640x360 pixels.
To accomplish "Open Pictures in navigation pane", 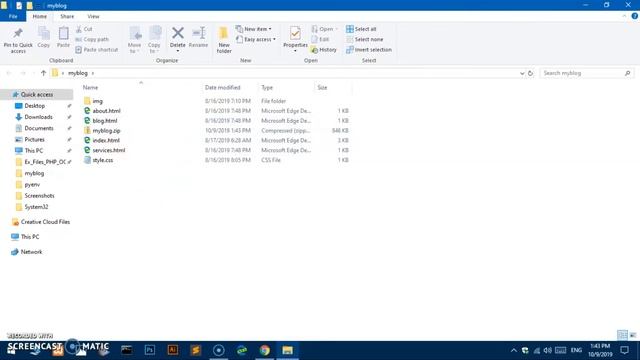I will [x=34, y=139].
